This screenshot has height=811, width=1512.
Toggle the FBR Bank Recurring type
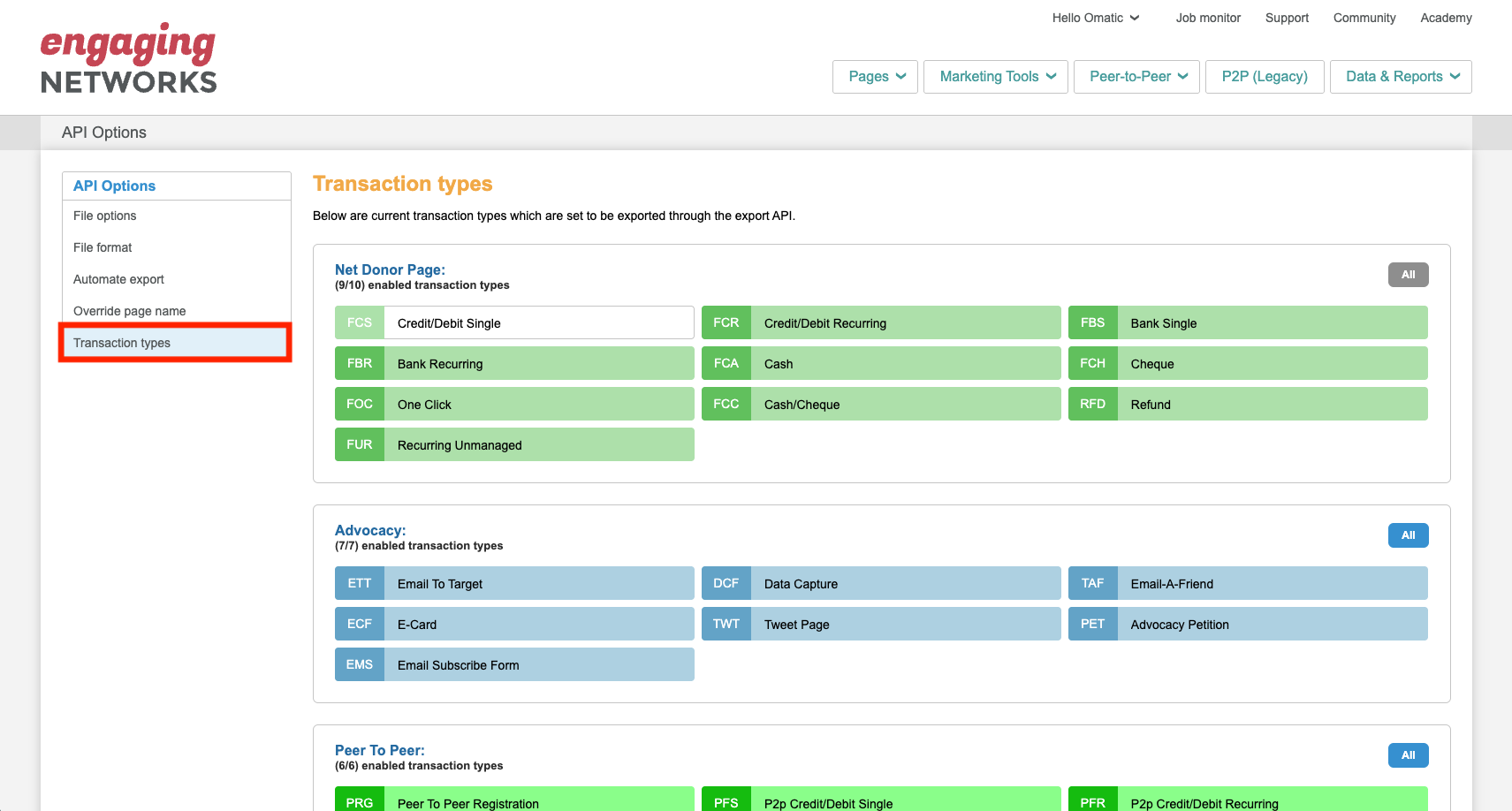tap(514, 363)
